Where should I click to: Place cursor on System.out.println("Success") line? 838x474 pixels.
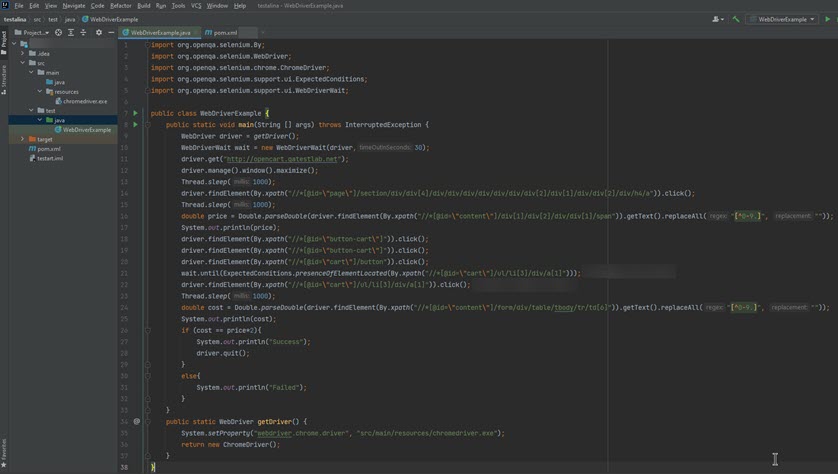253,342
